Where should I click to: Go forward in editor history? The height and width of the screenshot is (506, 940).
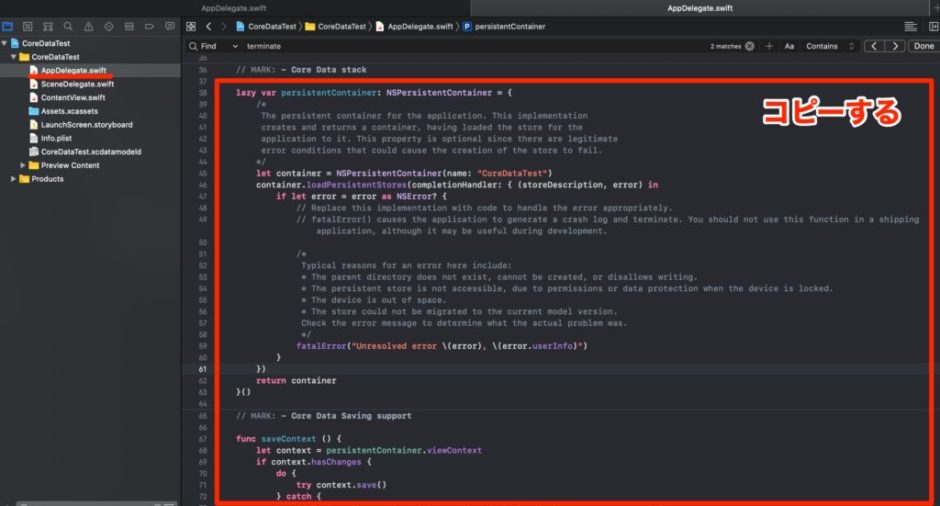coord(224,26)
